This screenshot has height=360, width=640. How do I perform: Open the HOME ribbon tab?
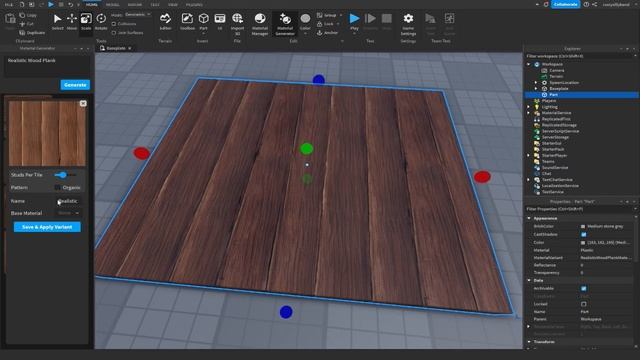pyautogui.click(x=92, y=4)
